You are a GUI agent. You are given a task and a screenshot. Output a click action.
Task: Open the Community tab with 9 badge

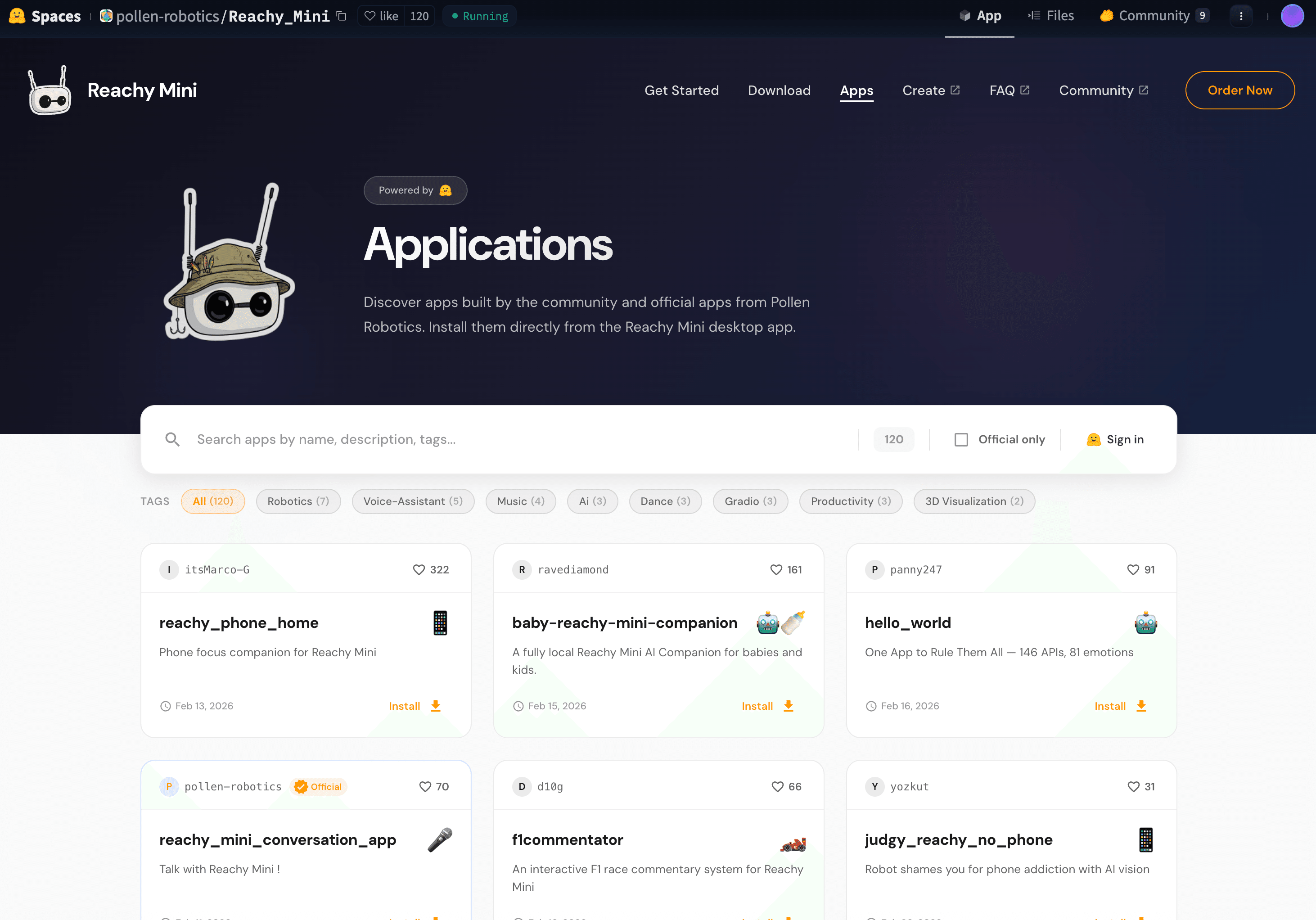(x=1154, y=16)
